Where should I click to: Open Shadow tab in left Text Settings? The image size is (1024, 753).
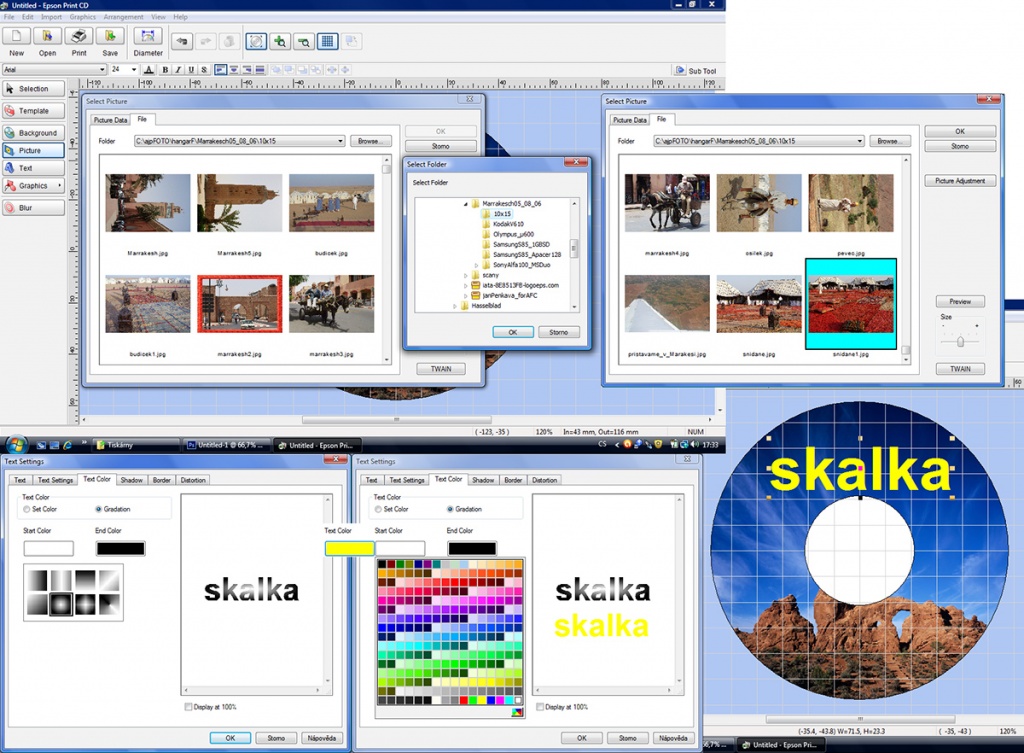coord(131,480)
